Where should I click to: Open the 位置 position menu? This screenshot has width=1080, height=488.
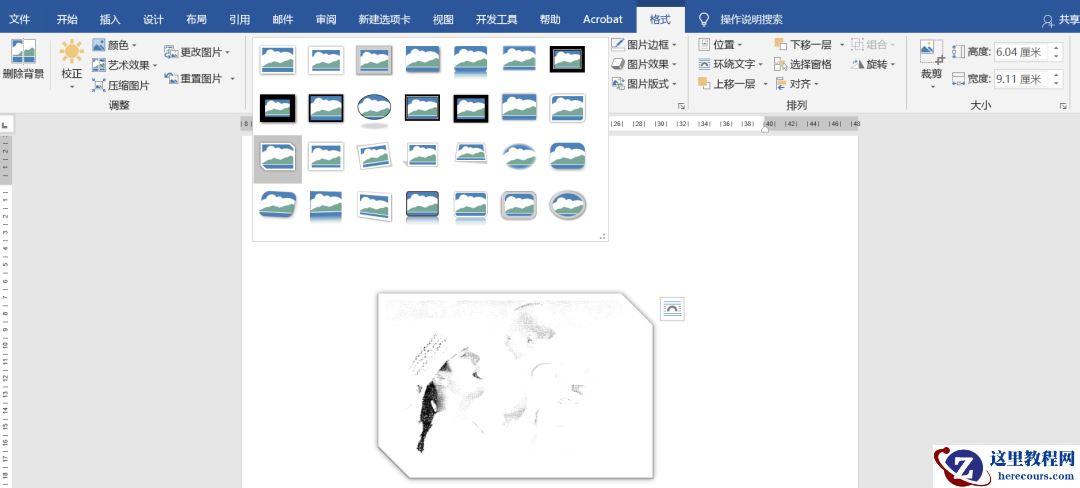[x=720, y=45]
